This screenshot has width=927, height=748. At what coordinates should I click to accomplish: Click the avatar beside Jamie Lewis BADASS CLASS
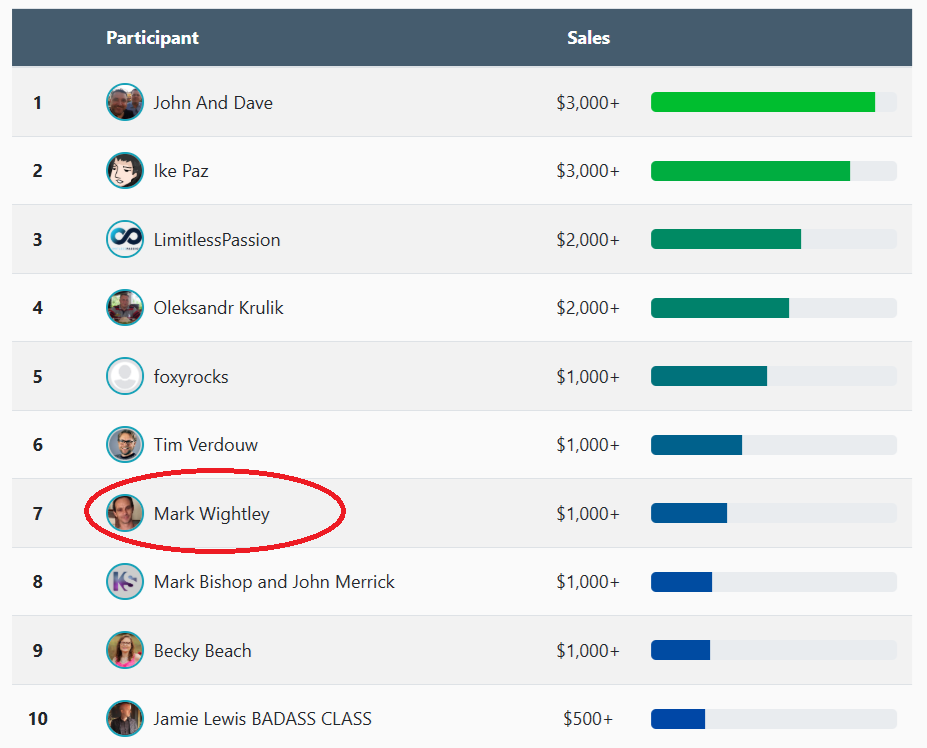click(x=125, y=718)
